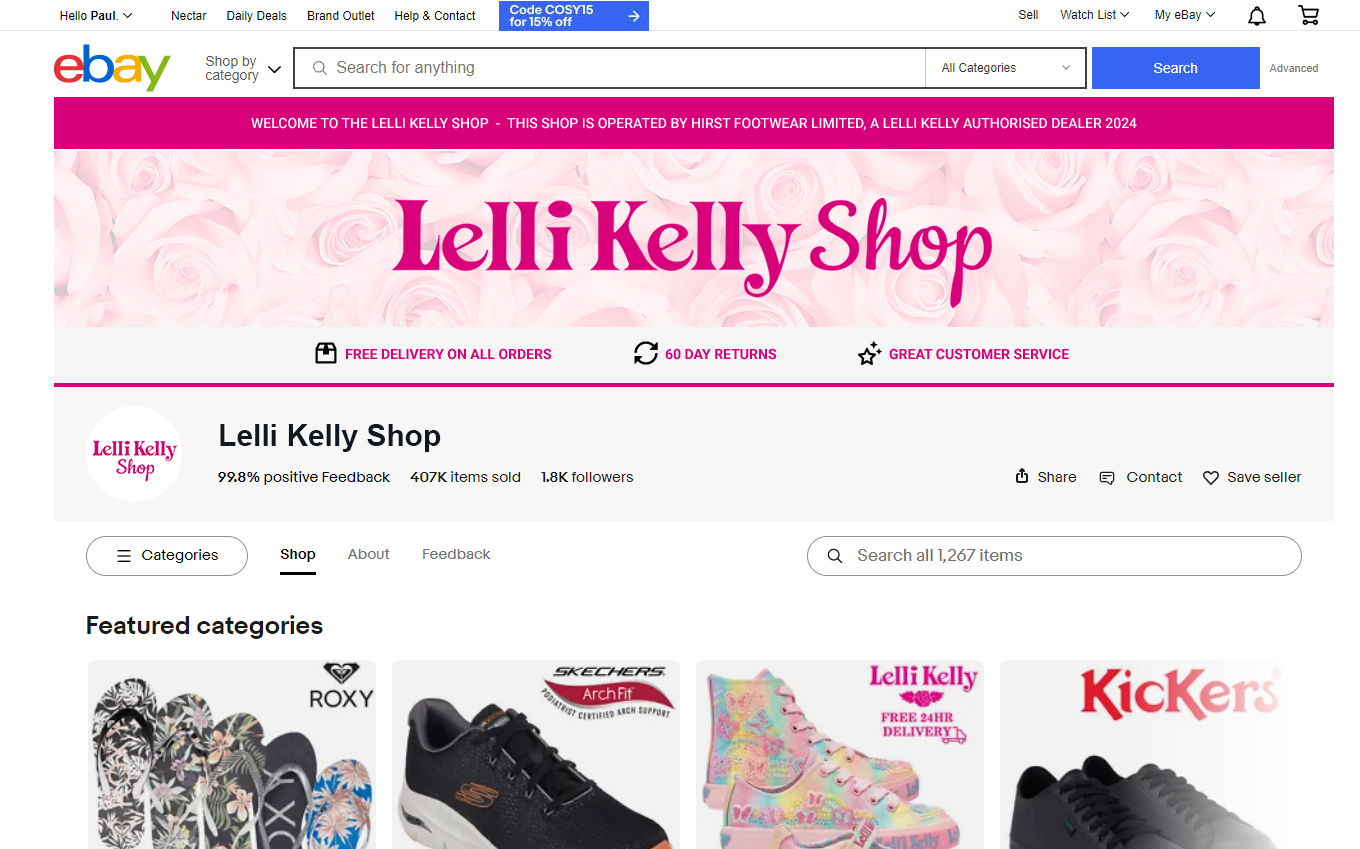Open the Skechers Arch Fit category thumbnail

pyautogui.click(x=536, y=754)
